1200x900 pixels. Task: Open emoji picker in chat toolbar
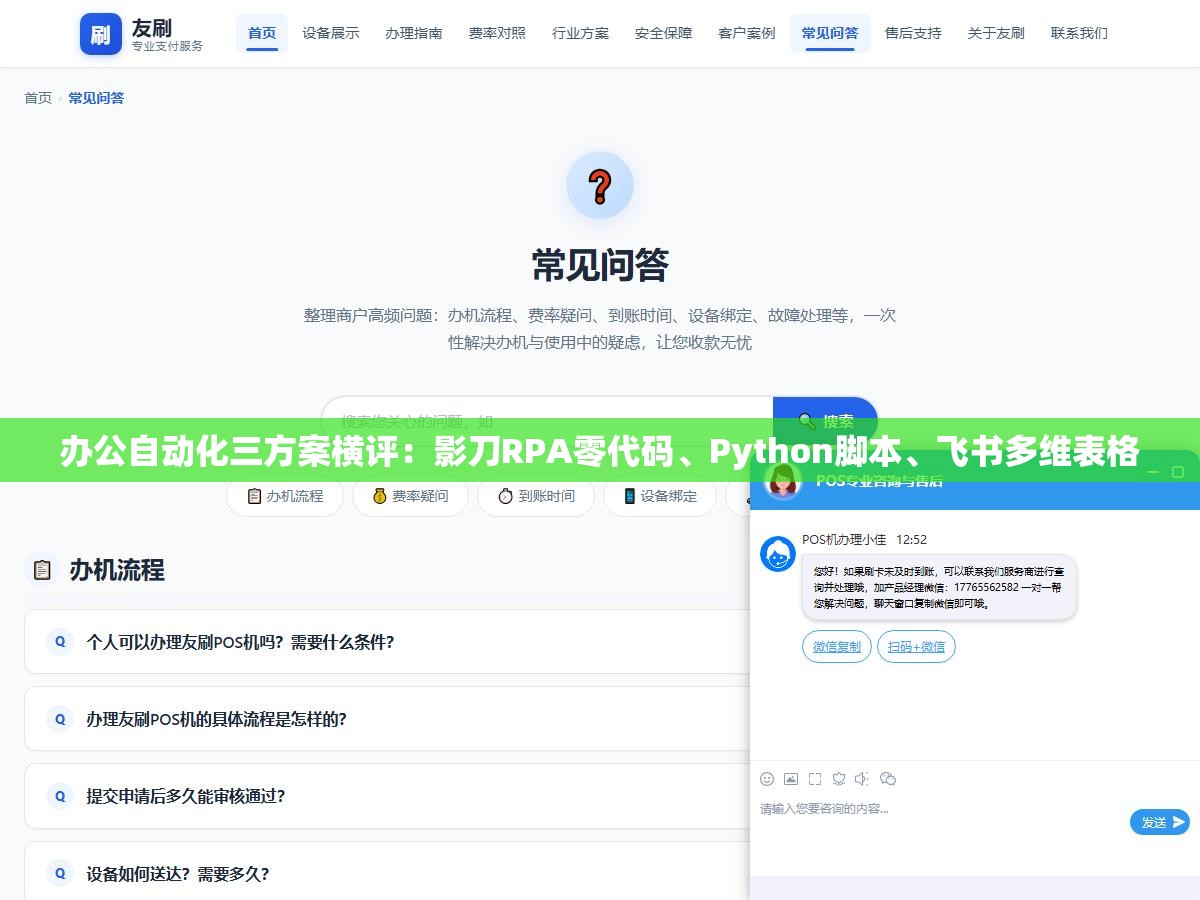767,779
